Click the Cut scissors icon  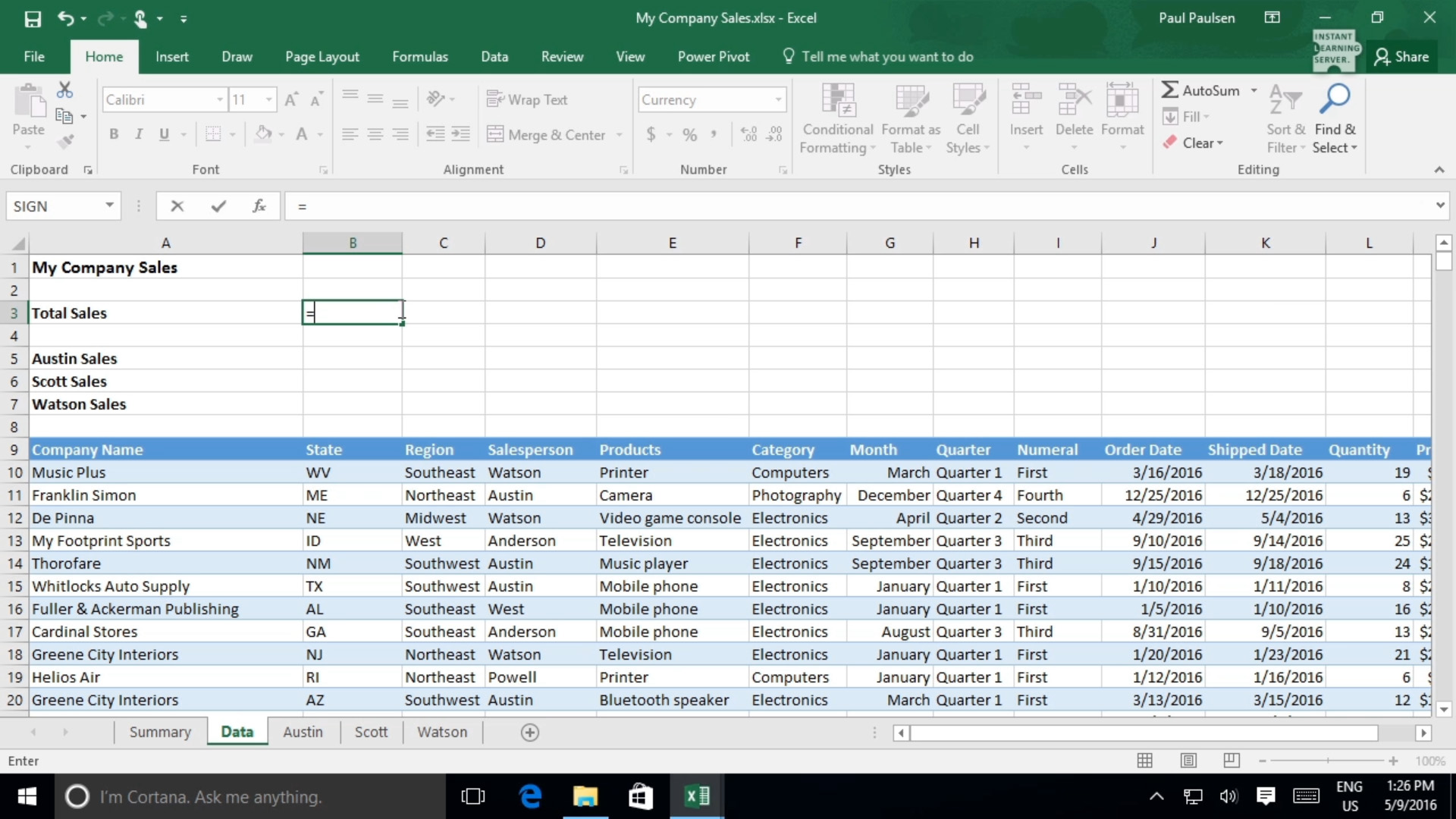[x=65, y=90]
